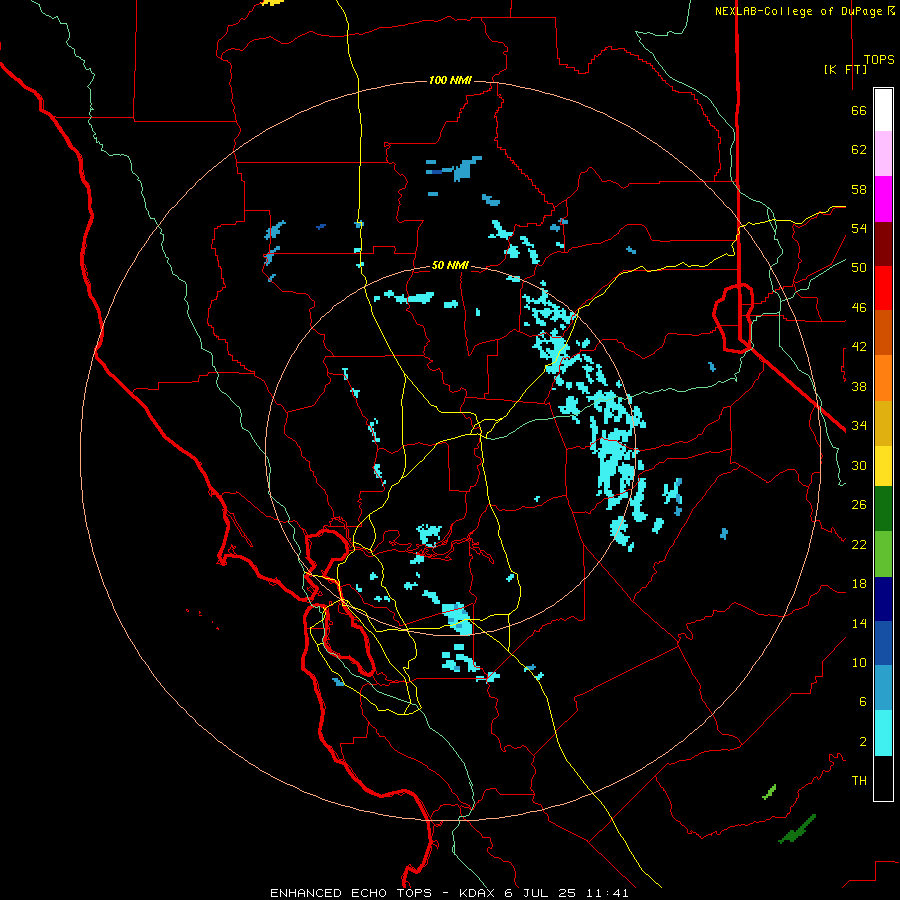The image size is (900, 900).
Task: Click the legend value '62'
Action: point(859,150)
